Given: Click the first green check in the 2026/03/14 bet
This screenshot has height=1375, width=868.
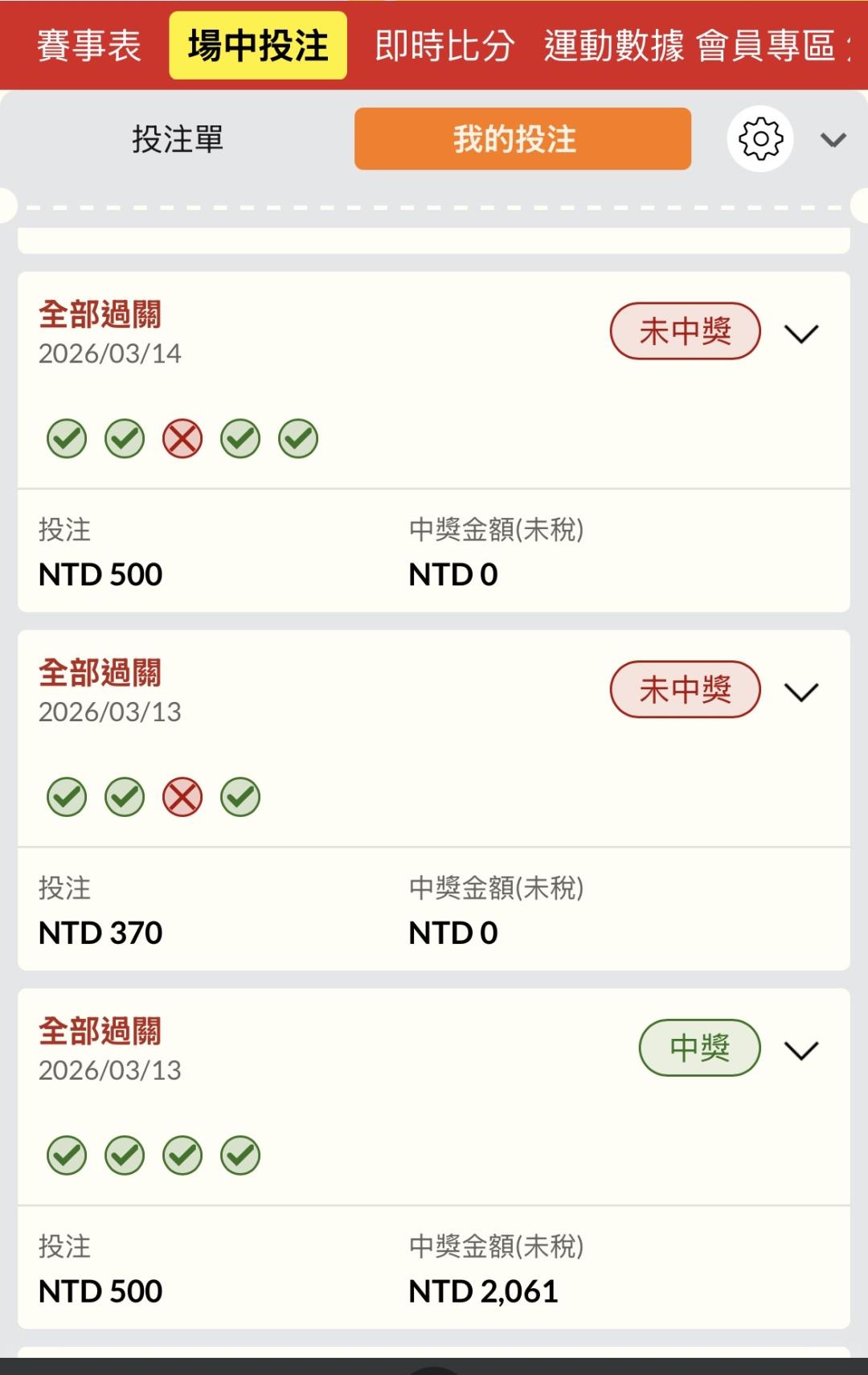Looking at the screenshot, I should [67, 439].
